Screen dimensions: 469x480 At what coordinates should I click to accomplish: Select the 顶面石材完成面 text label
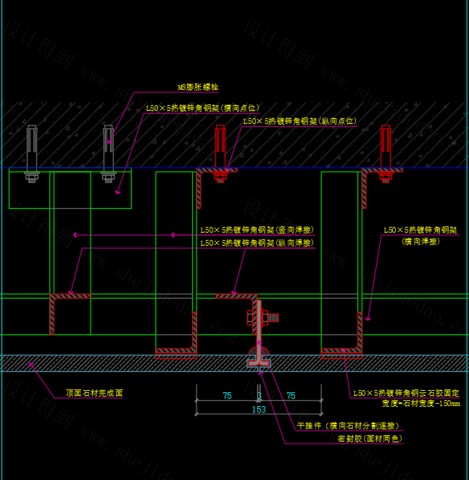point(94,393)
